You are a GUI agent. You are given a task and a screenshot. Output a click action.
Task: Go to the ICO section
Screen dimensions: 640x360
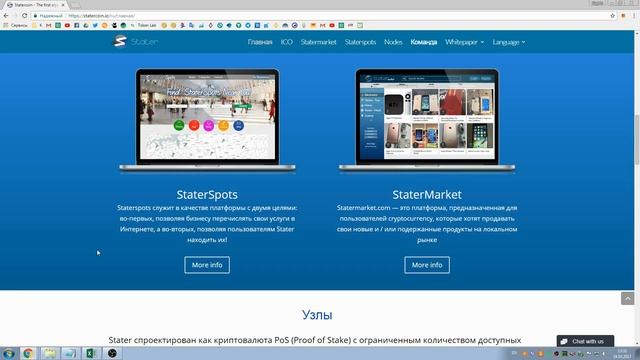click(x=287, y=42)
